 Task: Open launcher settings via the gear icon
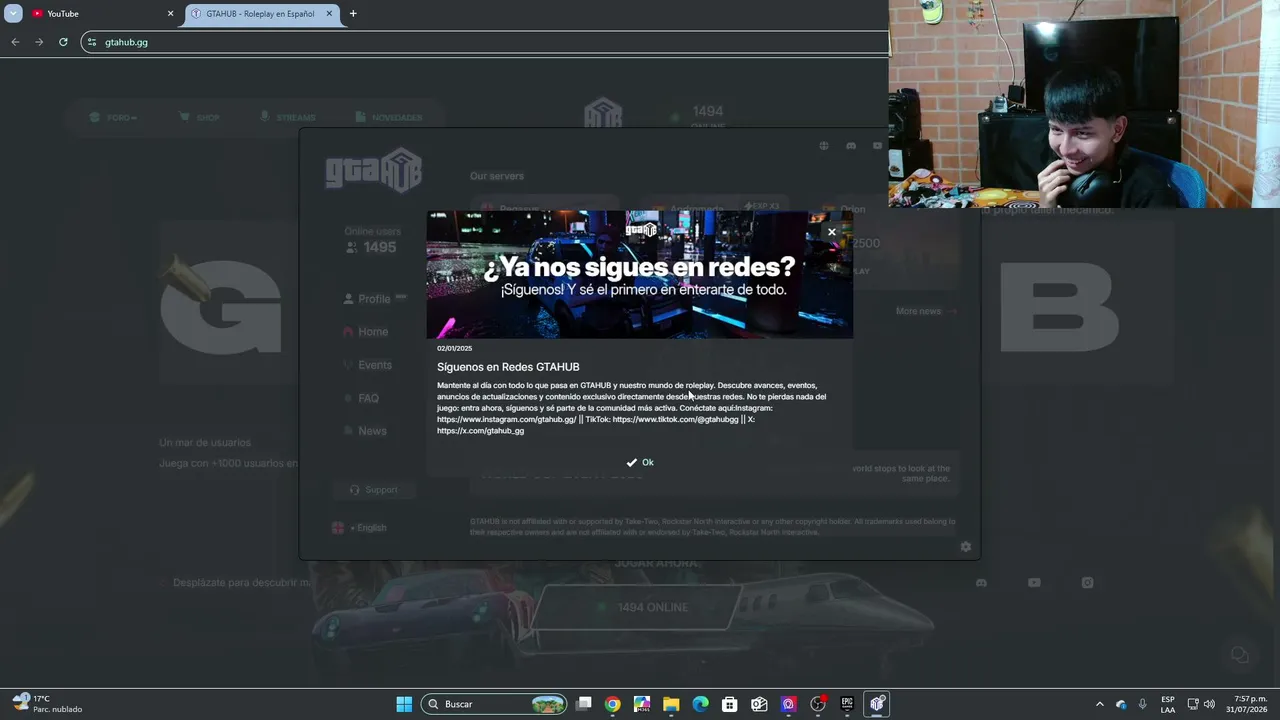[x=965, y=547]
